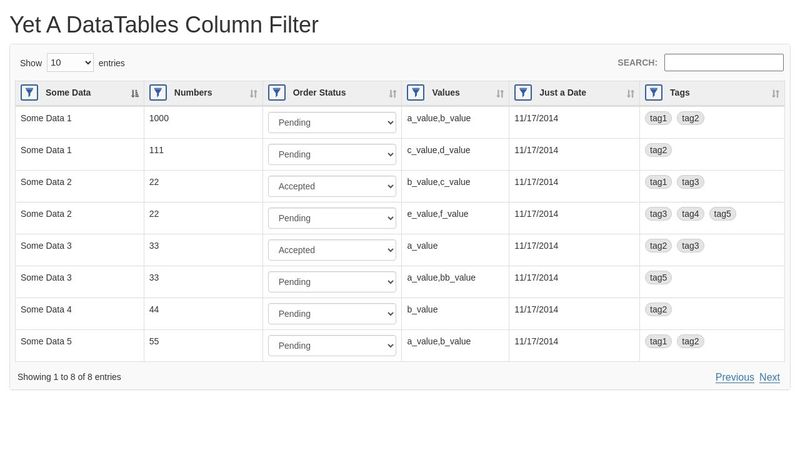The width and height of the screenshot is (800, 450).
Task: Expand Accepted status dropdown for a_value row
Action: (332, 250)
